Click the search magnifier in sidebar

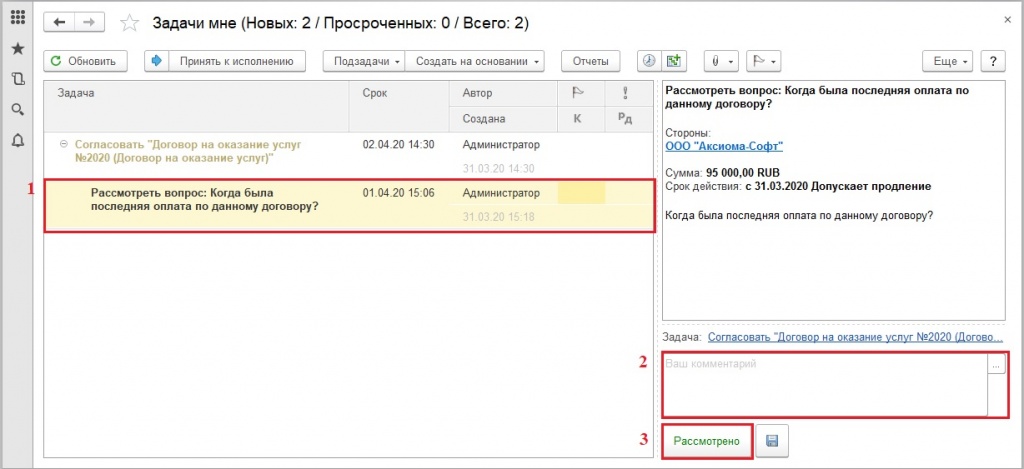17,109
